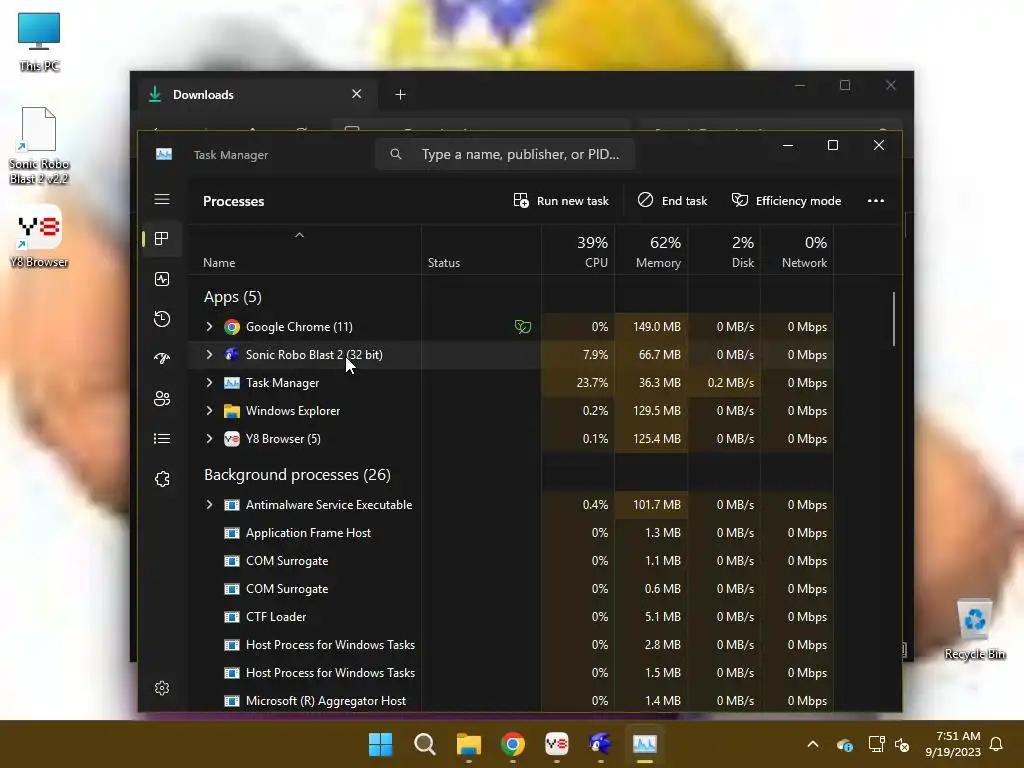Sort by the Status column header
This screenshot has height=768, width=1024.
pos(481,251)
